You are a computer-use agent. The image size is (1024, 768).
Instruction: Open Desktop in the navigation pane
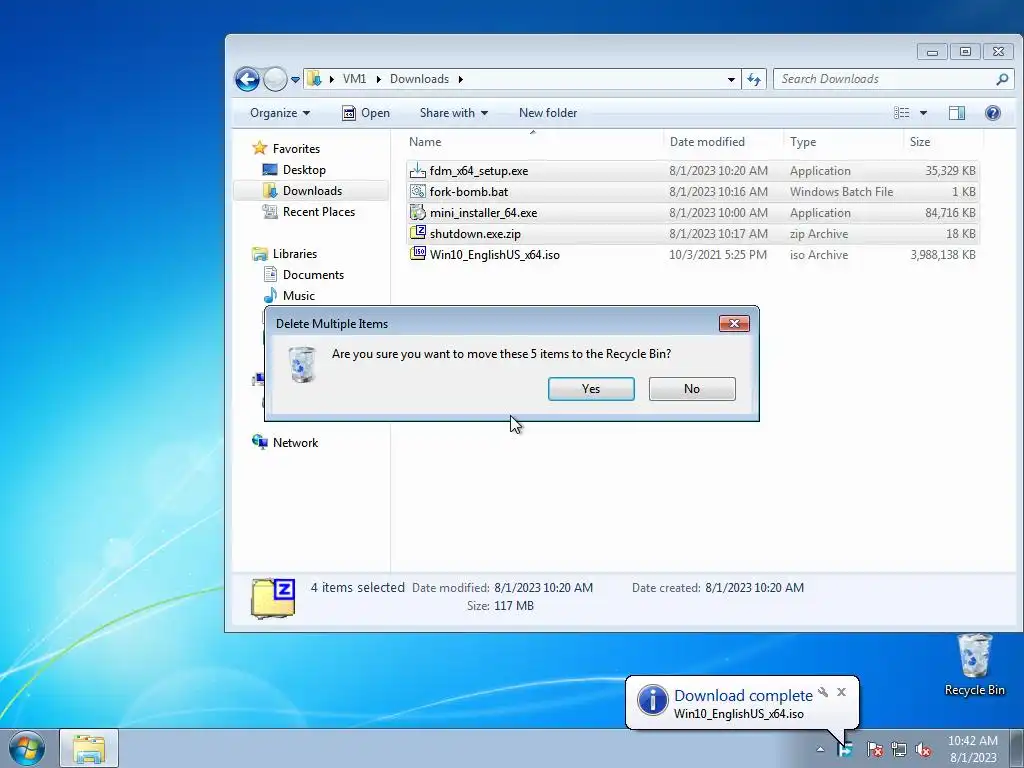coord(304,170)
